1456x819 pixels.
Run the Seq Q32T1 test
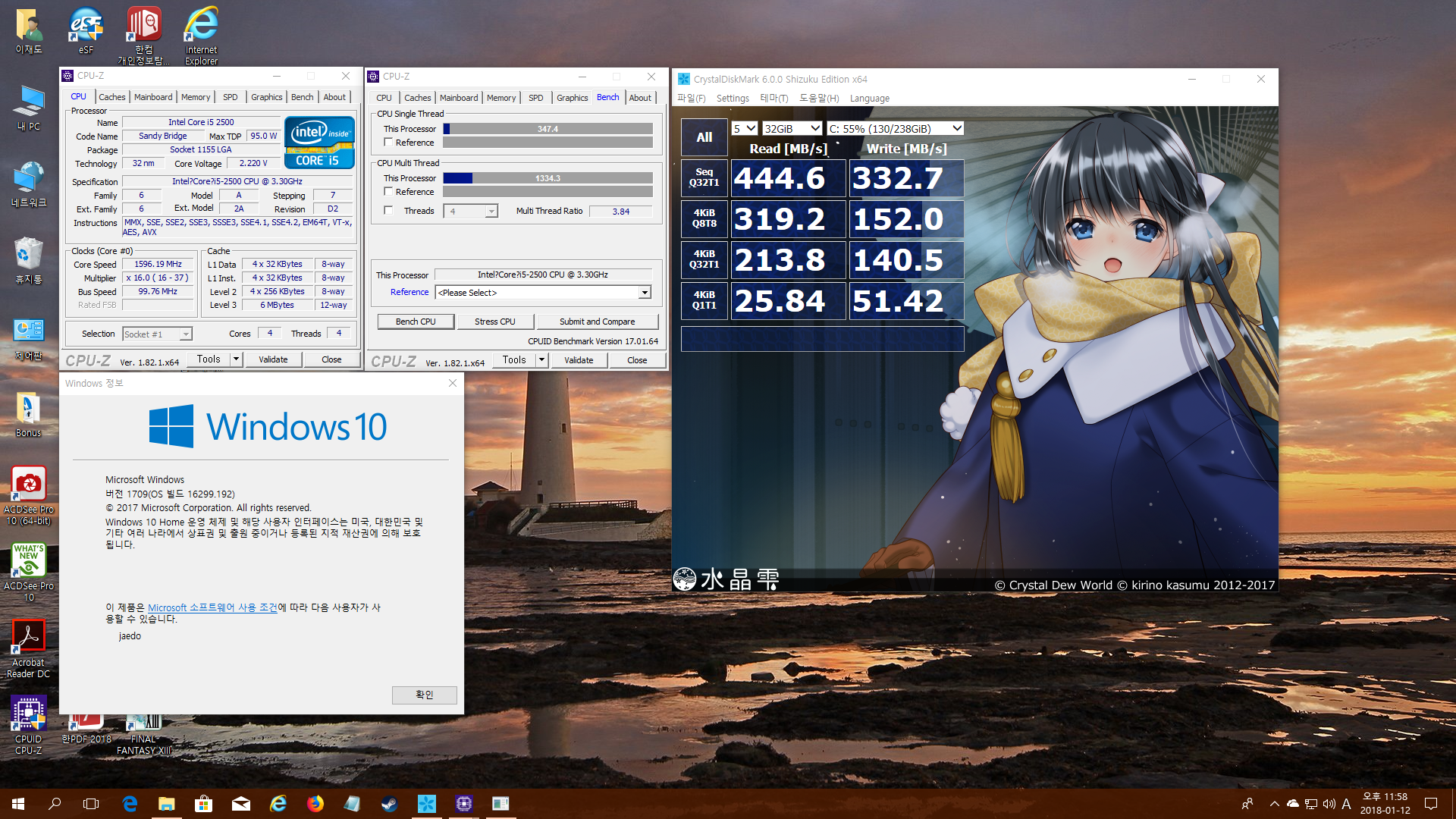[704, 177]
